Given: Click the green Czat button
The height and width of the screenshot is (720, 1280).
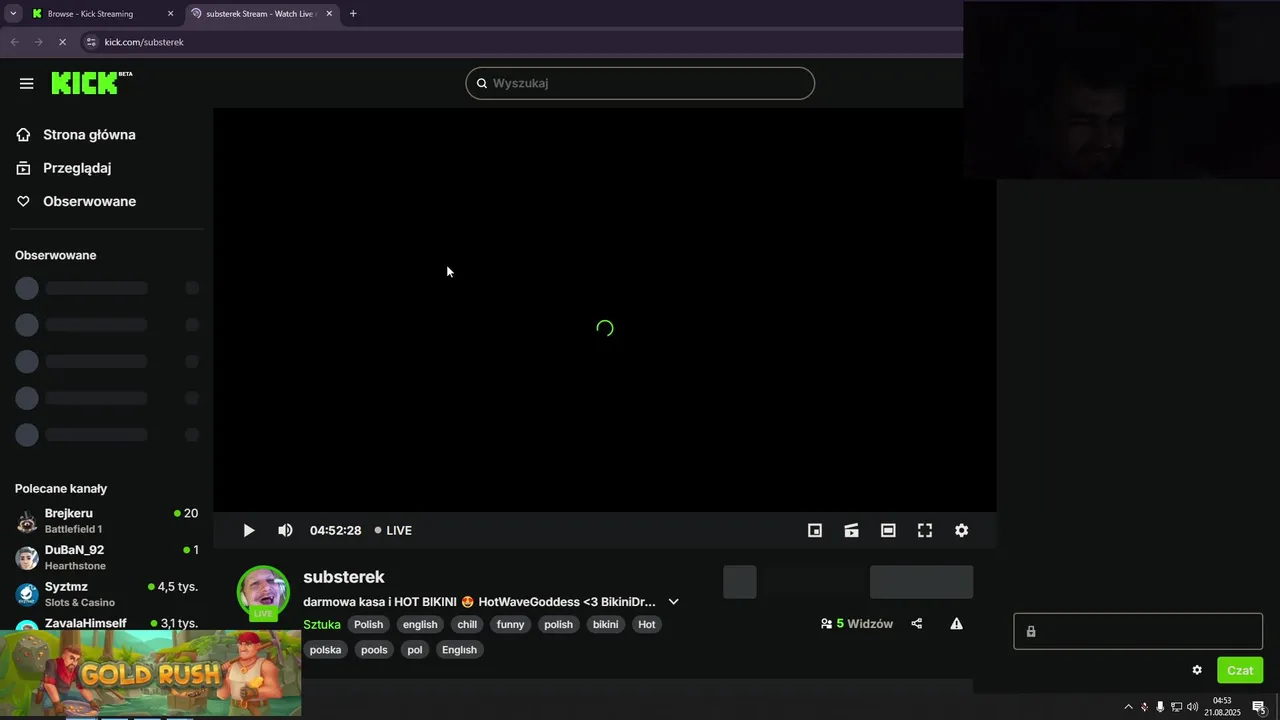Looking at the screenshot, I should [1240, 670].
